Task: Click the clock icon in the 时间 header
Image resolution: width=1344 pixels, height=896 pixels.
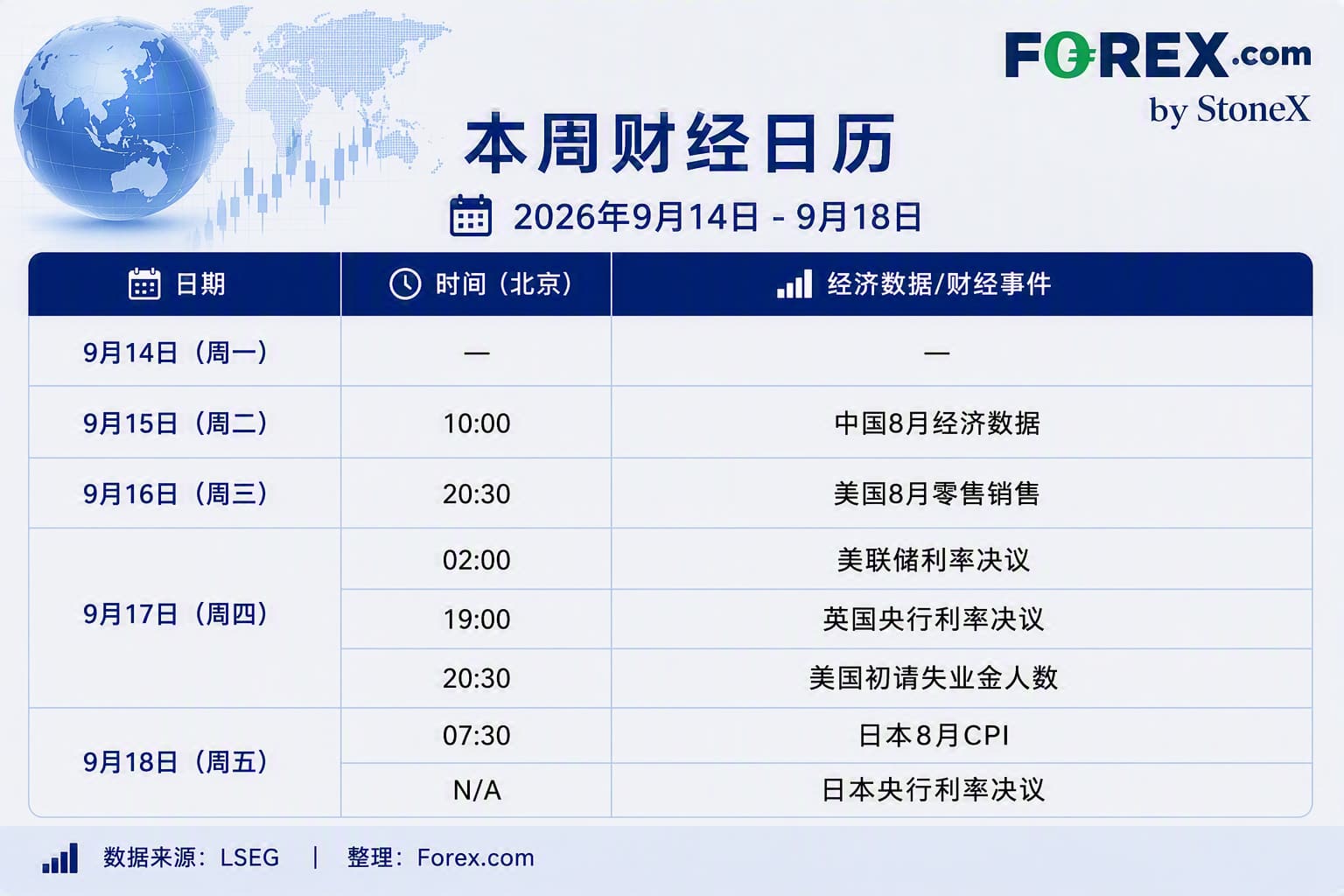Action: point(405,283)
